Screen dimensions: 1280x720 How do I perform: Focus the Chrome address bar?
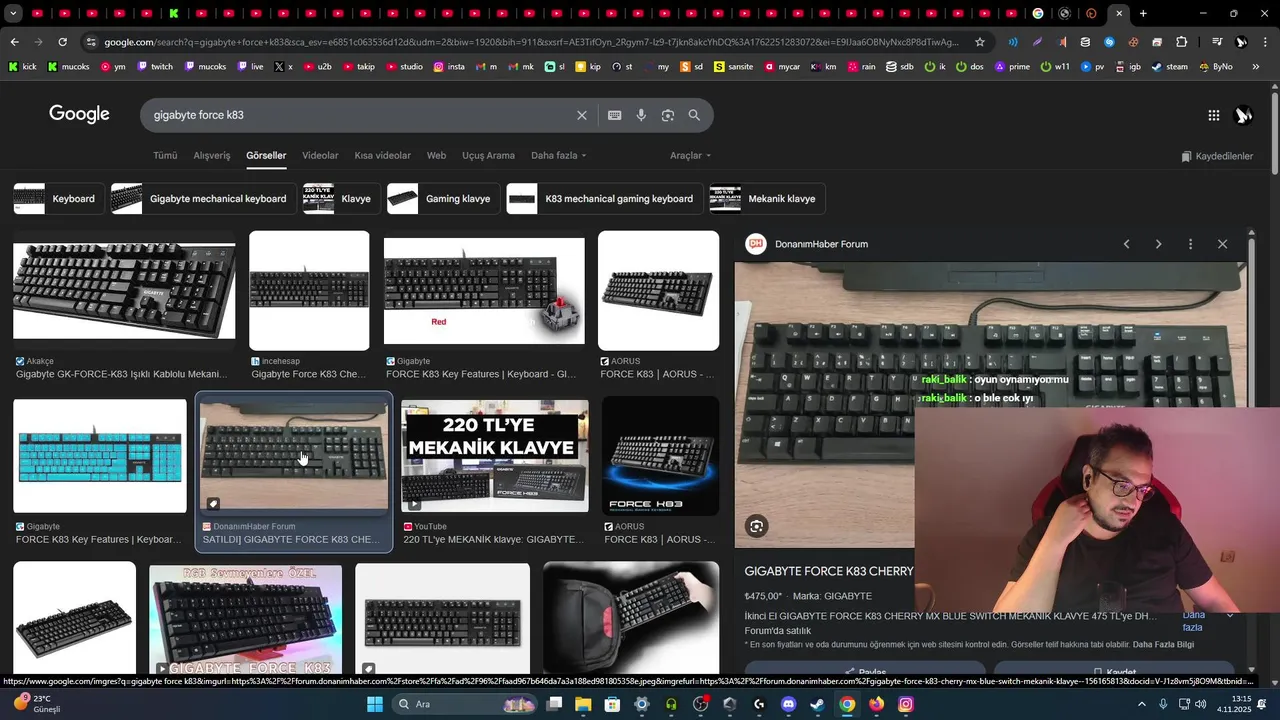pos(530,42)
